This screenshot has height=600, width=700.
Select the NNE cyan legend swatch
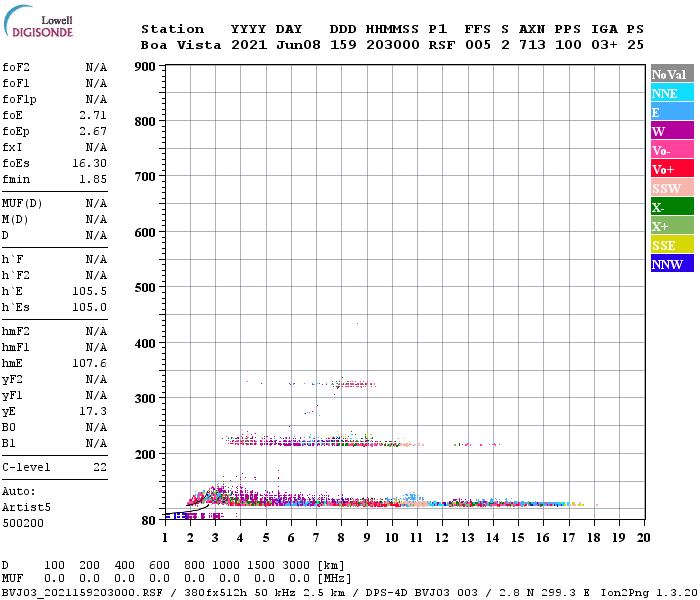click(x=672, y=93)
